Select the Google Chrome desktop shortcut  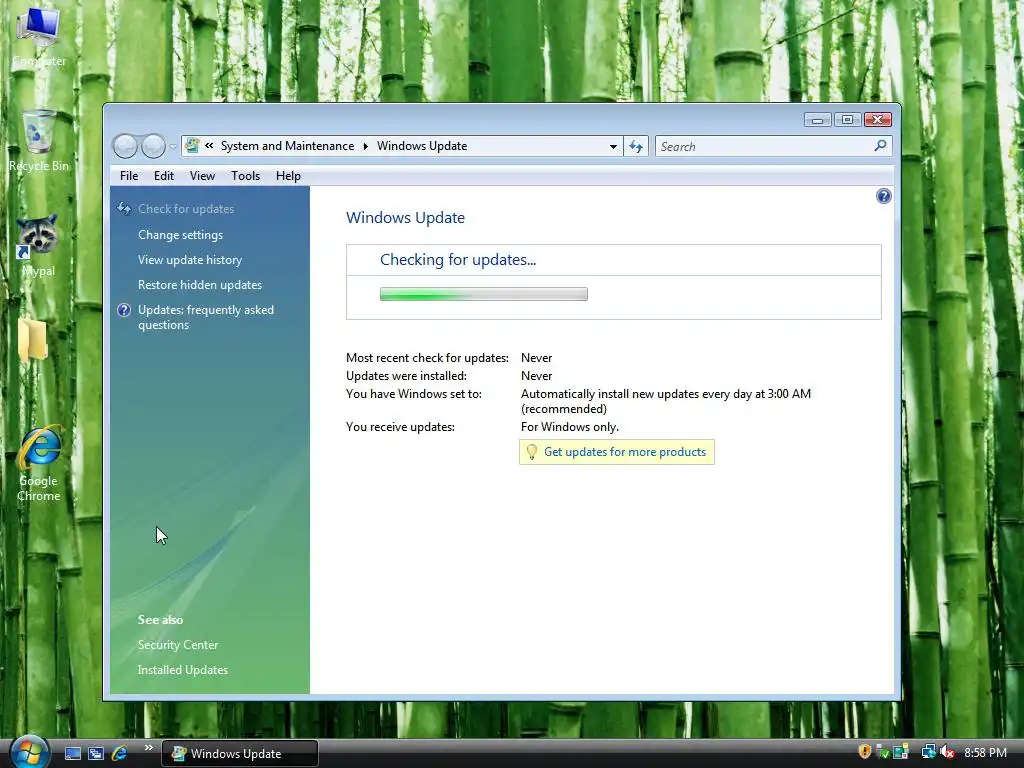pyautogui.click(x=39, y=462)
